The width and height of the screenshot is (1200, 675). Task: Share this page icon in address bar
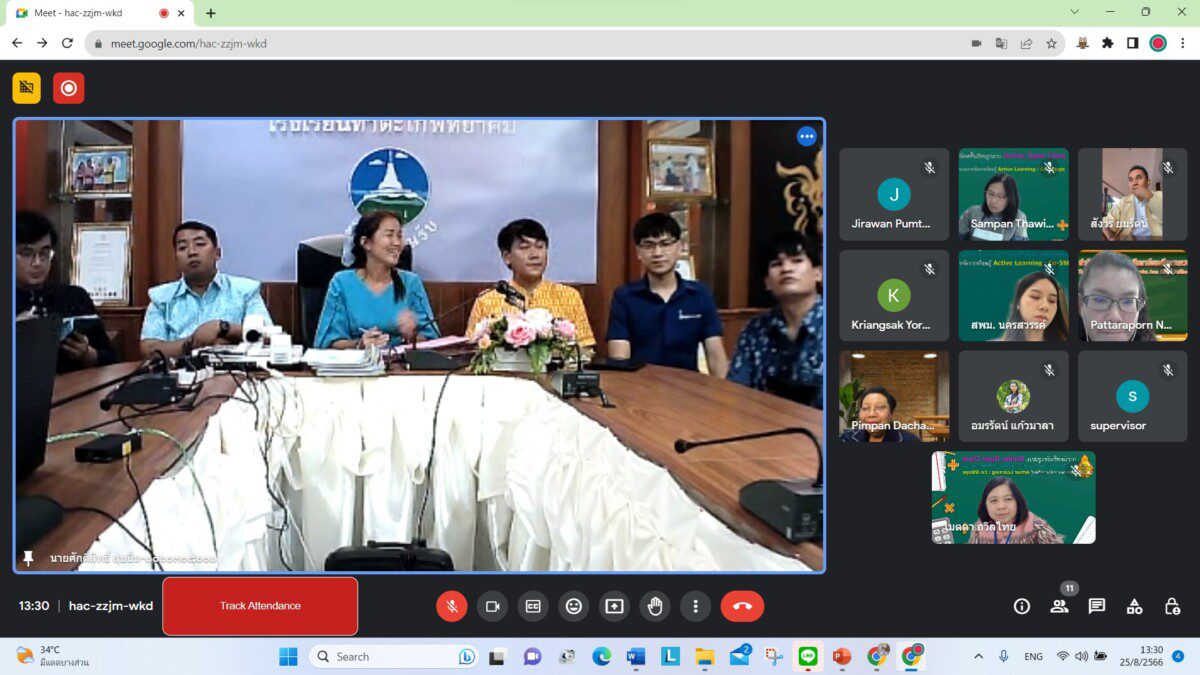(x=1026, y=43)
